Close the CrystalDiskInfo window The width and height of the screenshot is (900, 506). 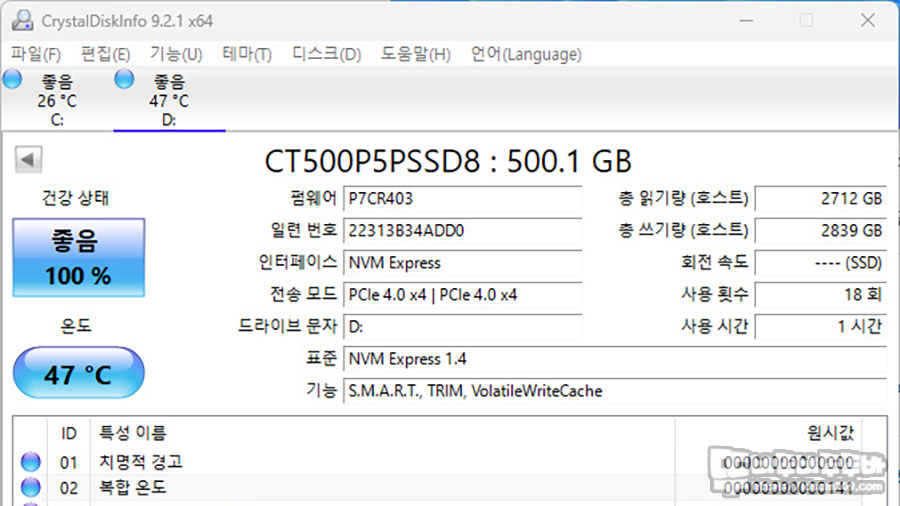coord(867,21)
